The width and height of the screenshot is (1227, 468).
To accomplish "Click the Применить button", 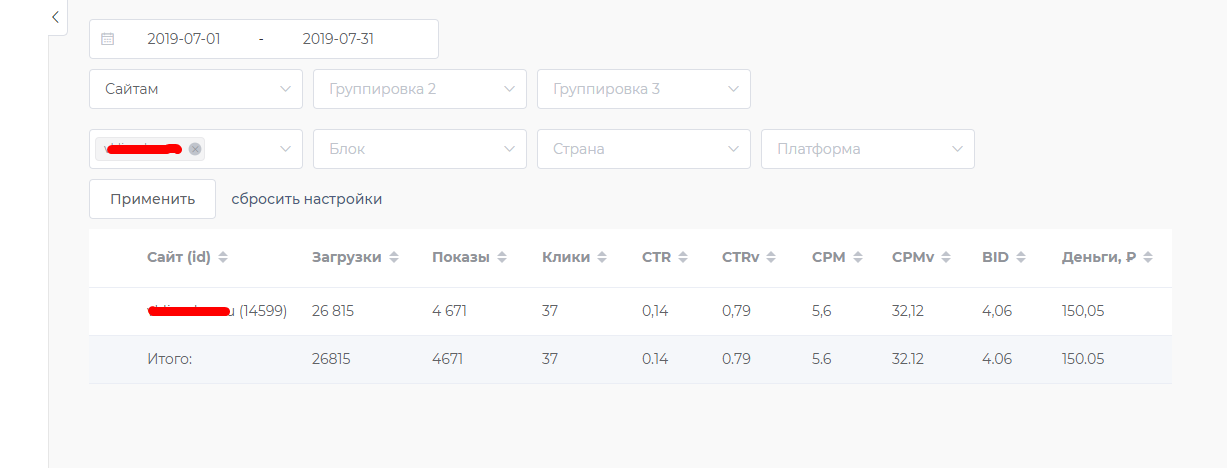I will tap(152, 199).
